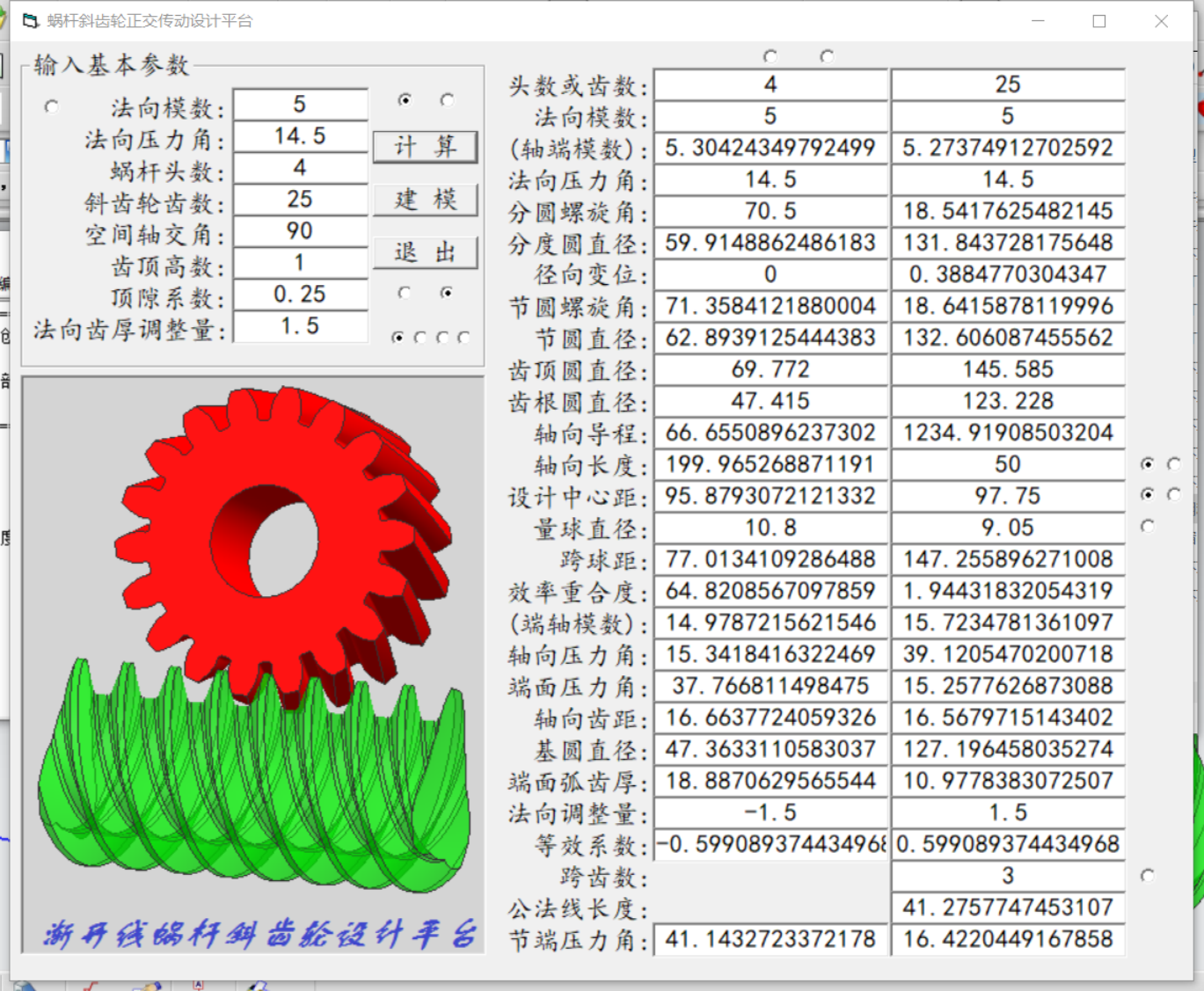Screen dimensions: 1204x991
Task: Click the 斜齿轮齿数 input field showing 25
Action: [300, 200]
